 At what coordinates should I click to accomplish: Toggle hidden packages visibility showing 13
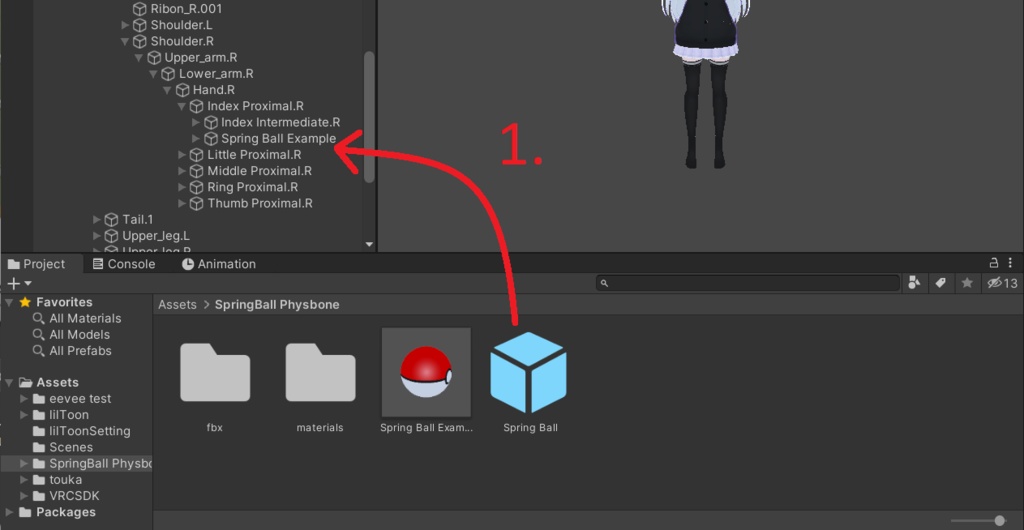click(x=1002, y=283)
